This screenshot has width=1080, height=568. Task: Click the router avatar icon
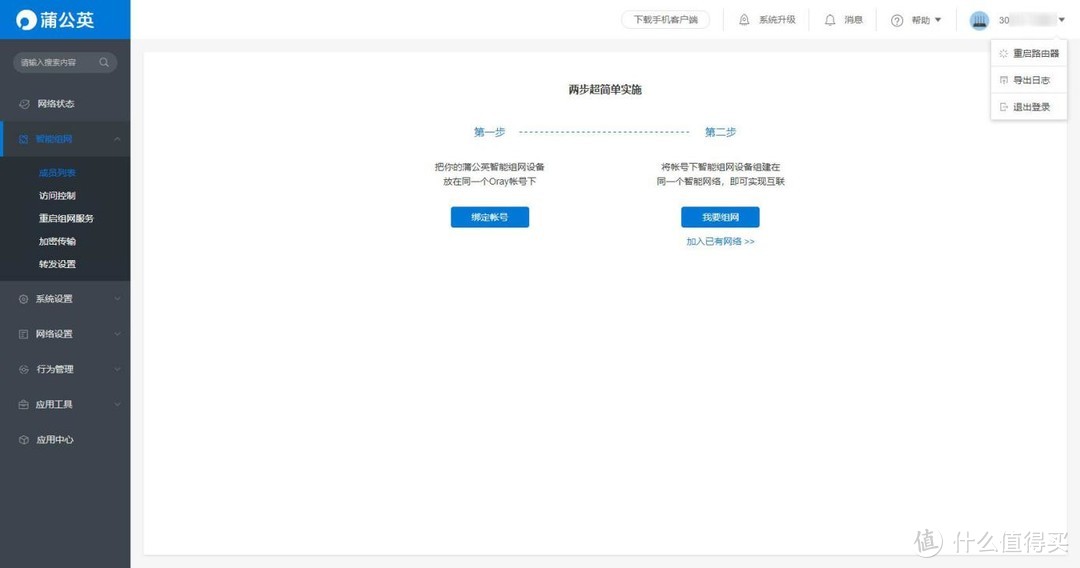[979, 21]
